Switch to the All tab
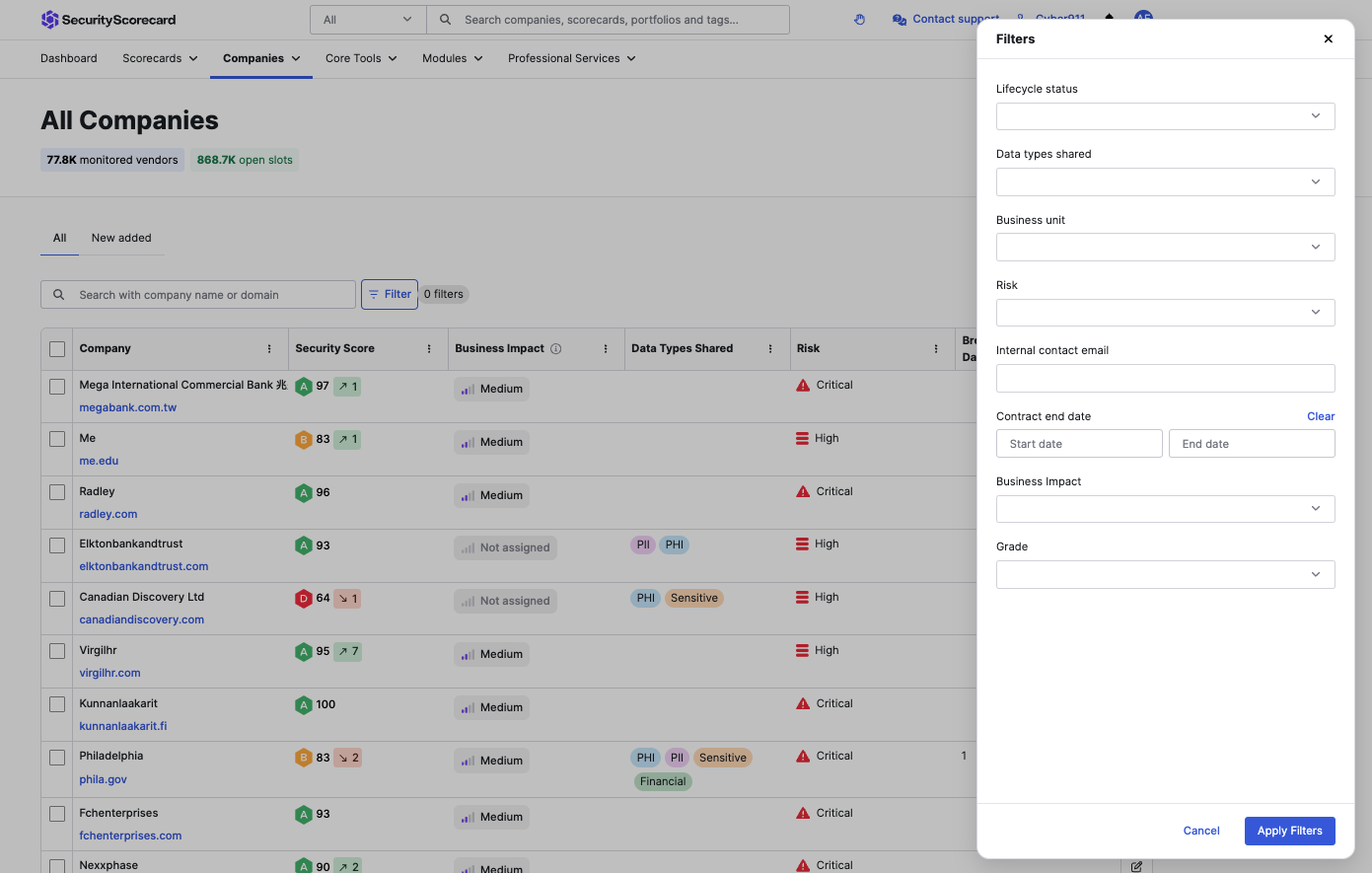 (x=60, y=238)
